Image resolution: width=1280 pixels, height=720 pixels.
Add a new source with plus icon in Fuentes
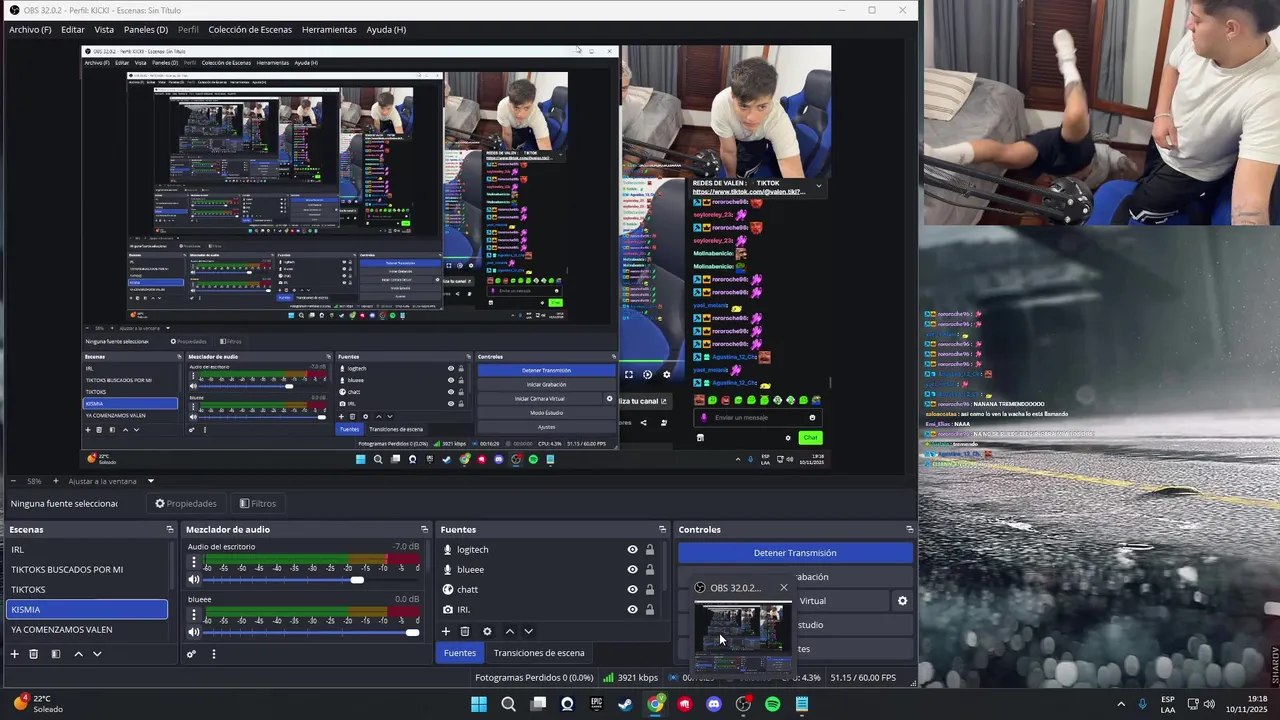[x=446, y=631]
